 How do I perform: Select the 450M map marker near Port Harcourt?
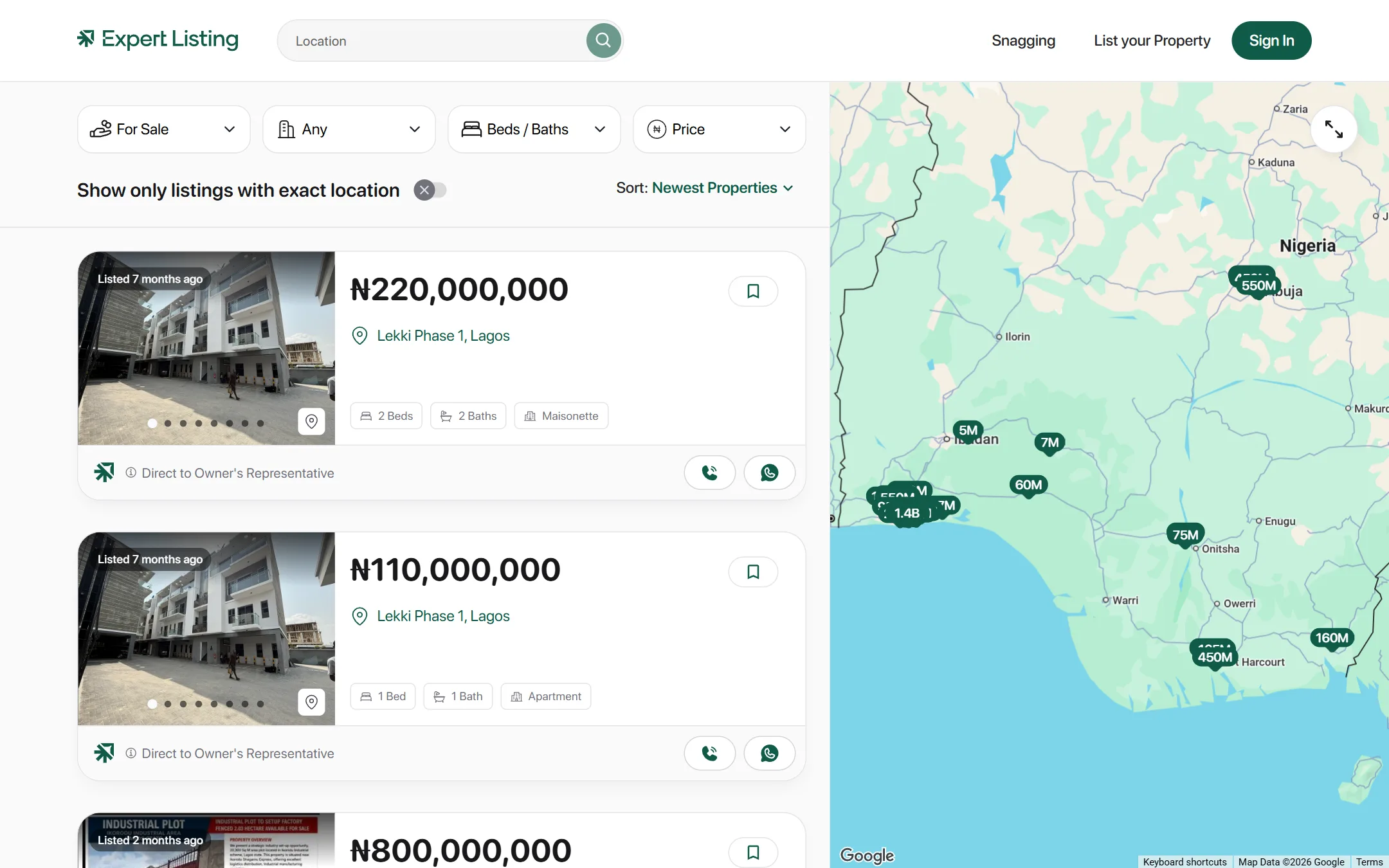pos(1215,658)
